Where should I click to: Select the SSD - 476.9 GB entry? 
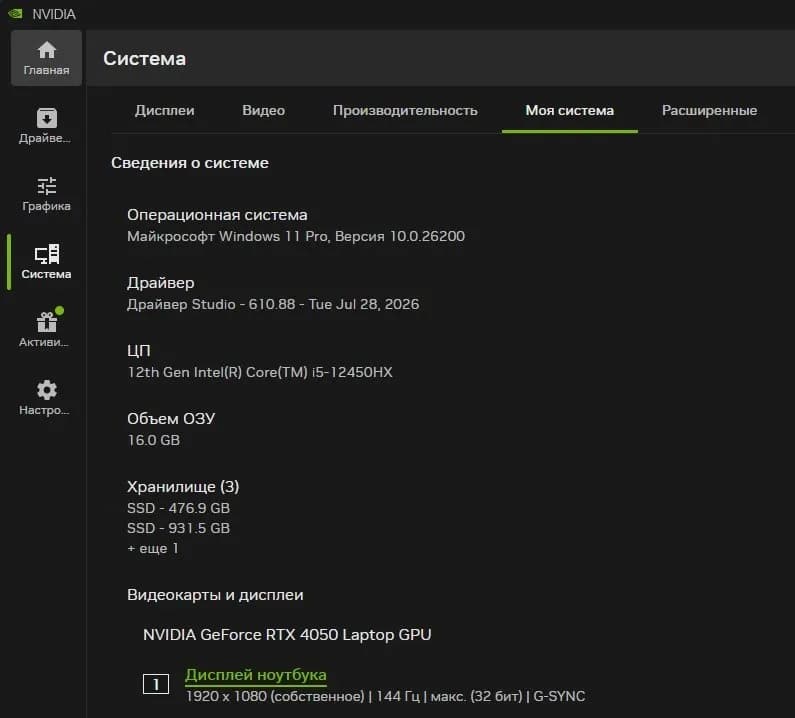pos(178,508)
